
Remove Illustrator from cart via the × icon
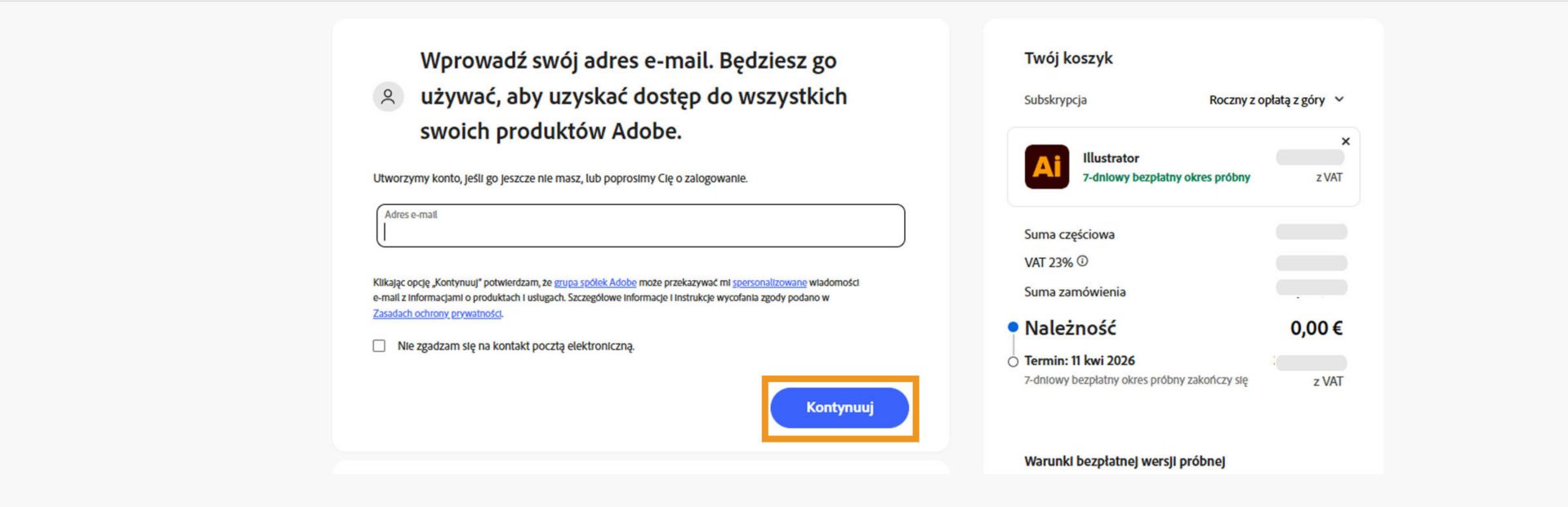[x=1344, y=140]
